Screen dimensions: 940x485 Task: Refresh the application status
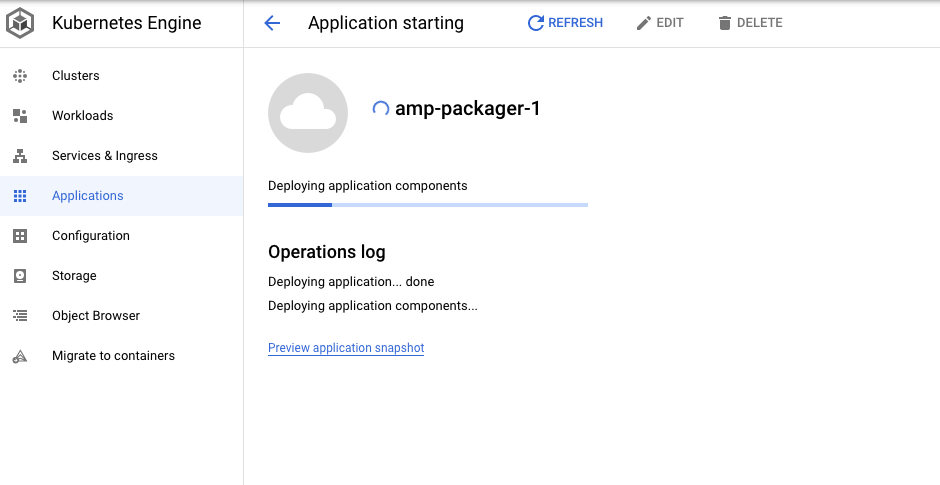(x=565, y=23)
